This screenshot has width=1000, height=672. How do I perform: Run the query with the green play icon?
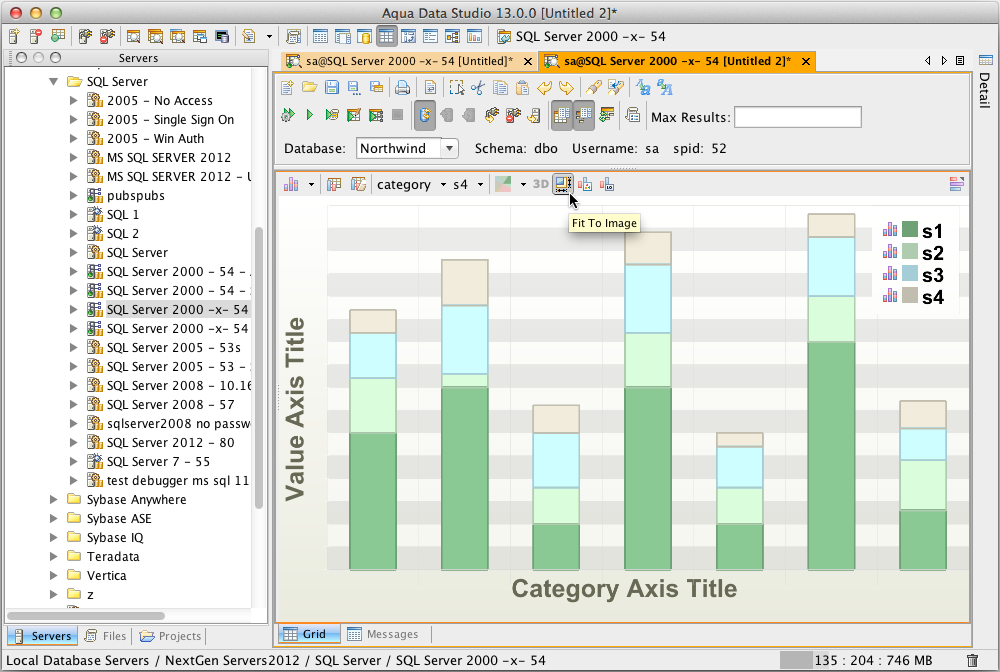pos(310,115)
